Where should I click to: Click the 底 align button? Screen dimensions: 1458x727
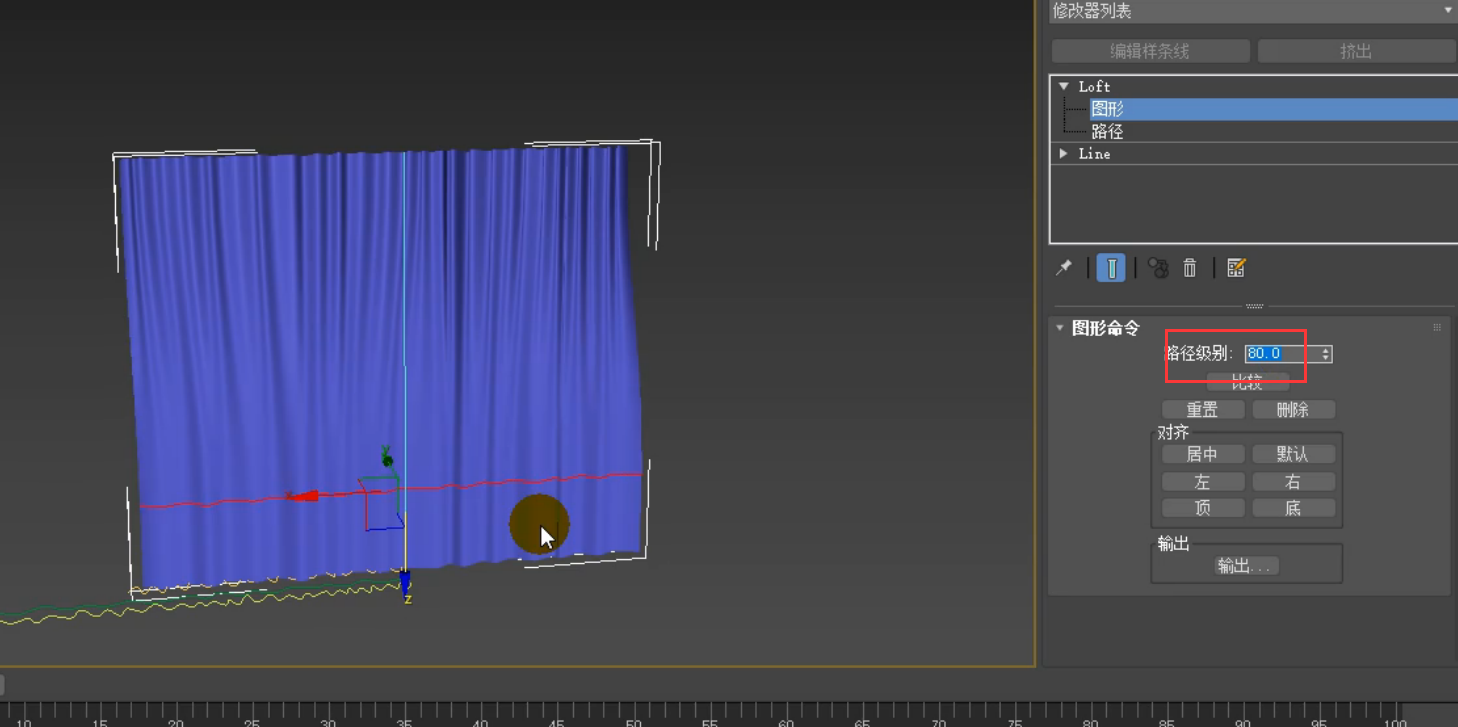1293,508
